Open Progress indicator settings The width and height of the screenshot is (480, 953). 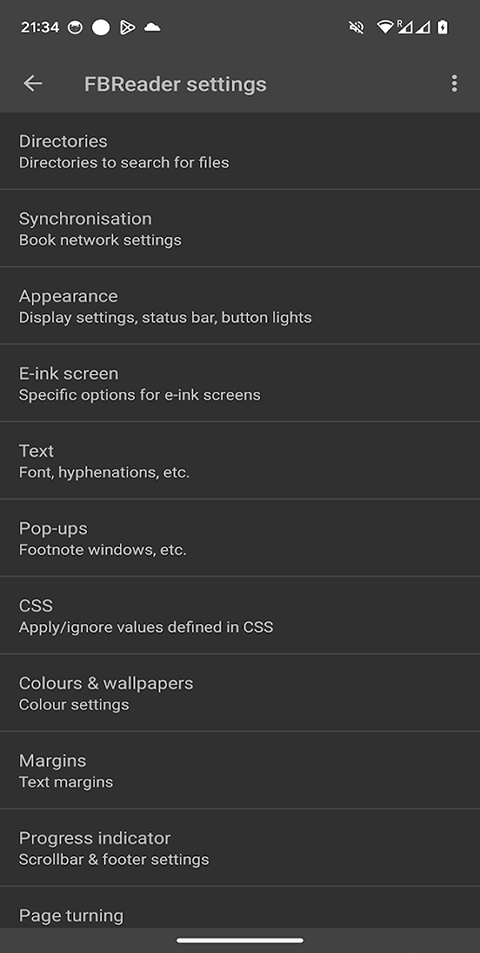(x=240, y=848)
